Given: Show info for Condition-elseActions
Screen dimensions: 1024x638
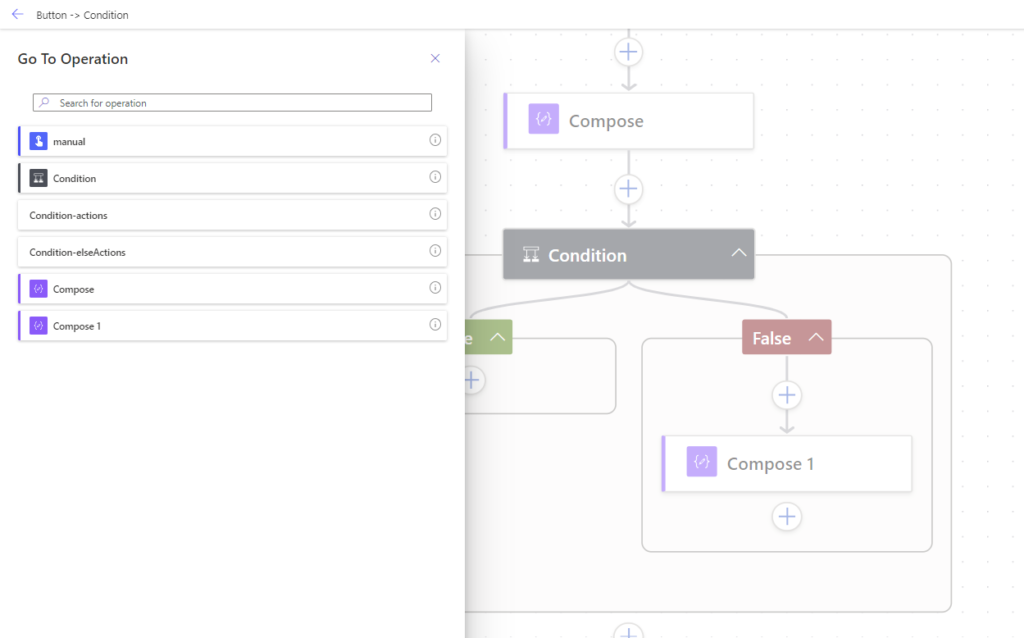Looking at the screenshot, I should coord(435,251).
